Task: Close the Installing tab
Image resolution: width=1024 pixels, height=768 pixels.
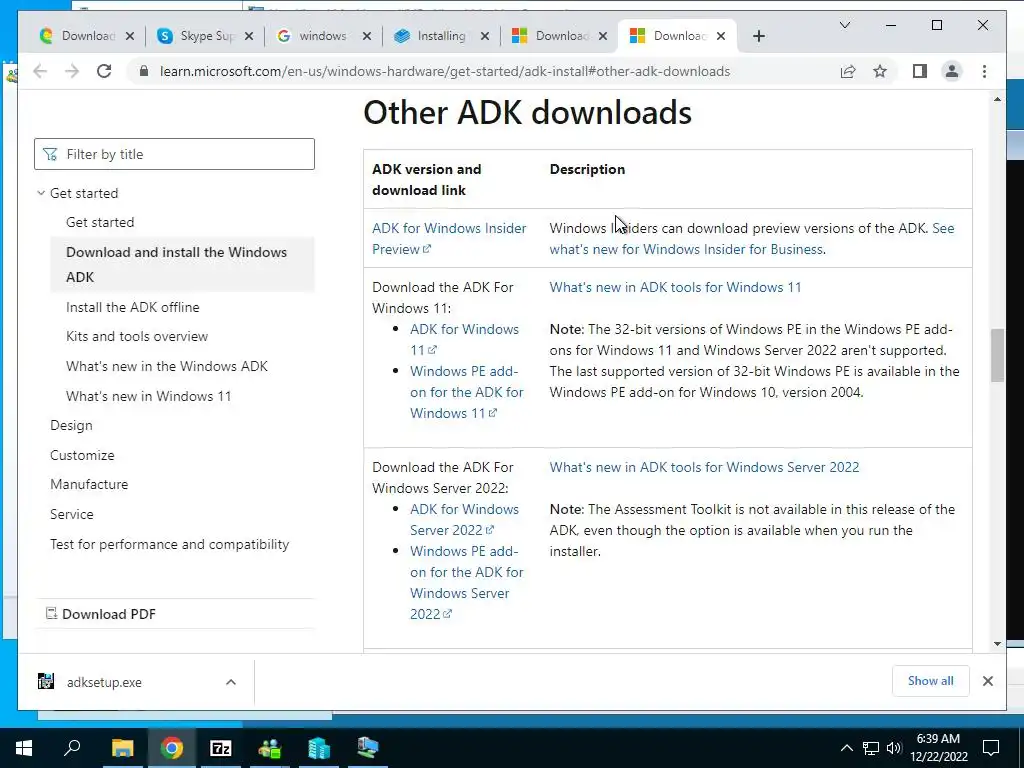Action: coord(485,37)
